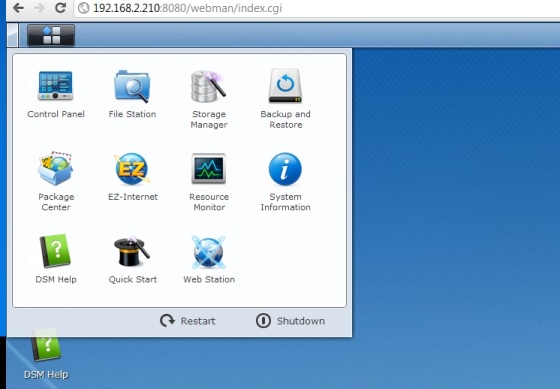Open System Information
The width and height of the screenshot is (560, 389).
point(285,182)
